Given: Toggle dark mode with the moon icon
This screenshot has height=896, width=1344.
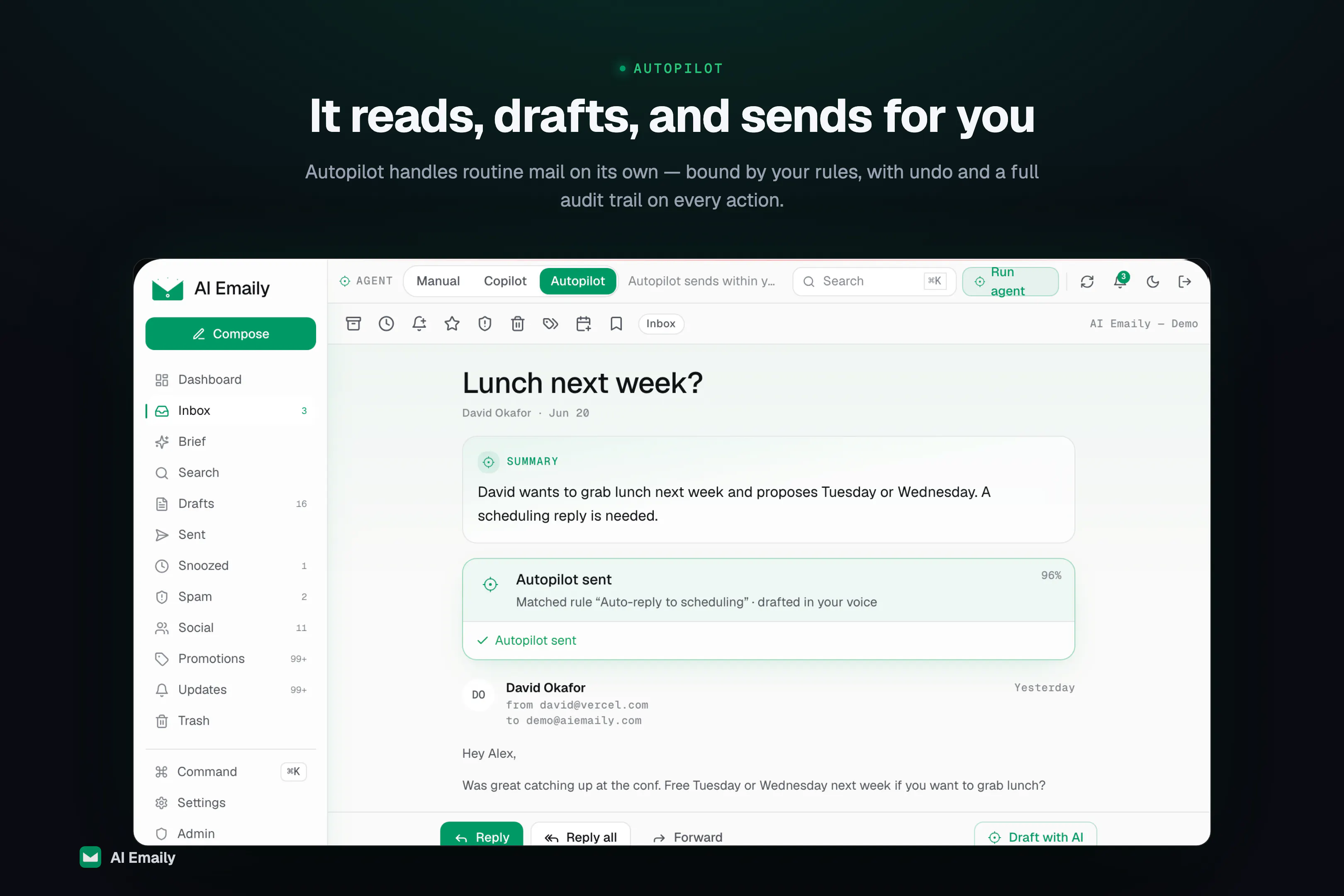Looking at the screenshot, I should coord(1153,281).
